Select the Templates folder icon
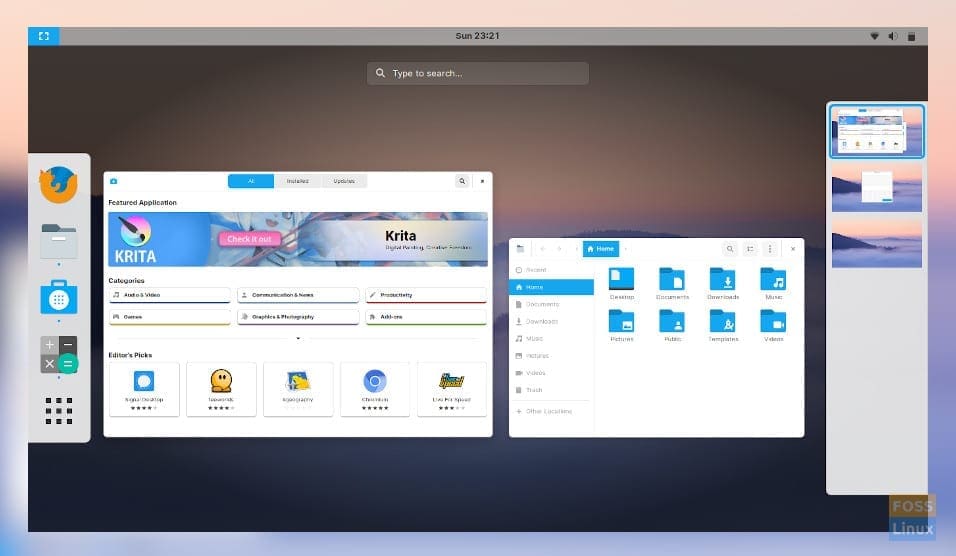Viewport: 956px width, 556px height. [x=723, y=321]
